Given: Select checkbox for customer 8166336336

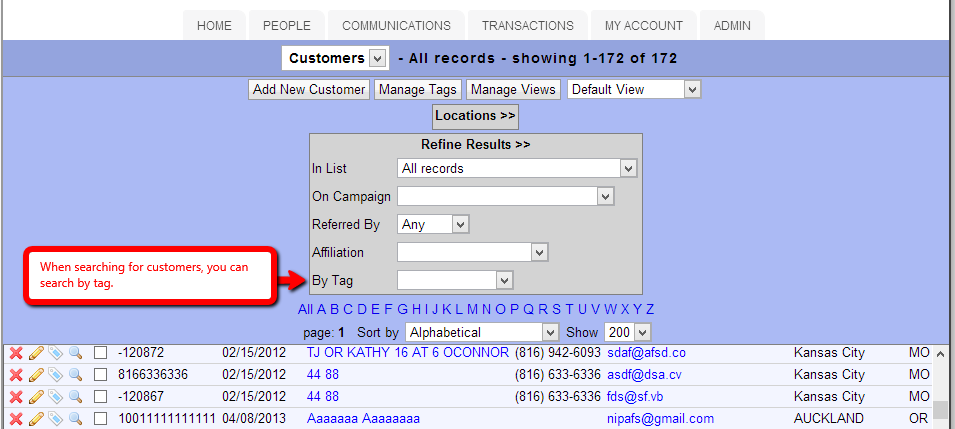Looking at the screenshot, I should (100, 375).
